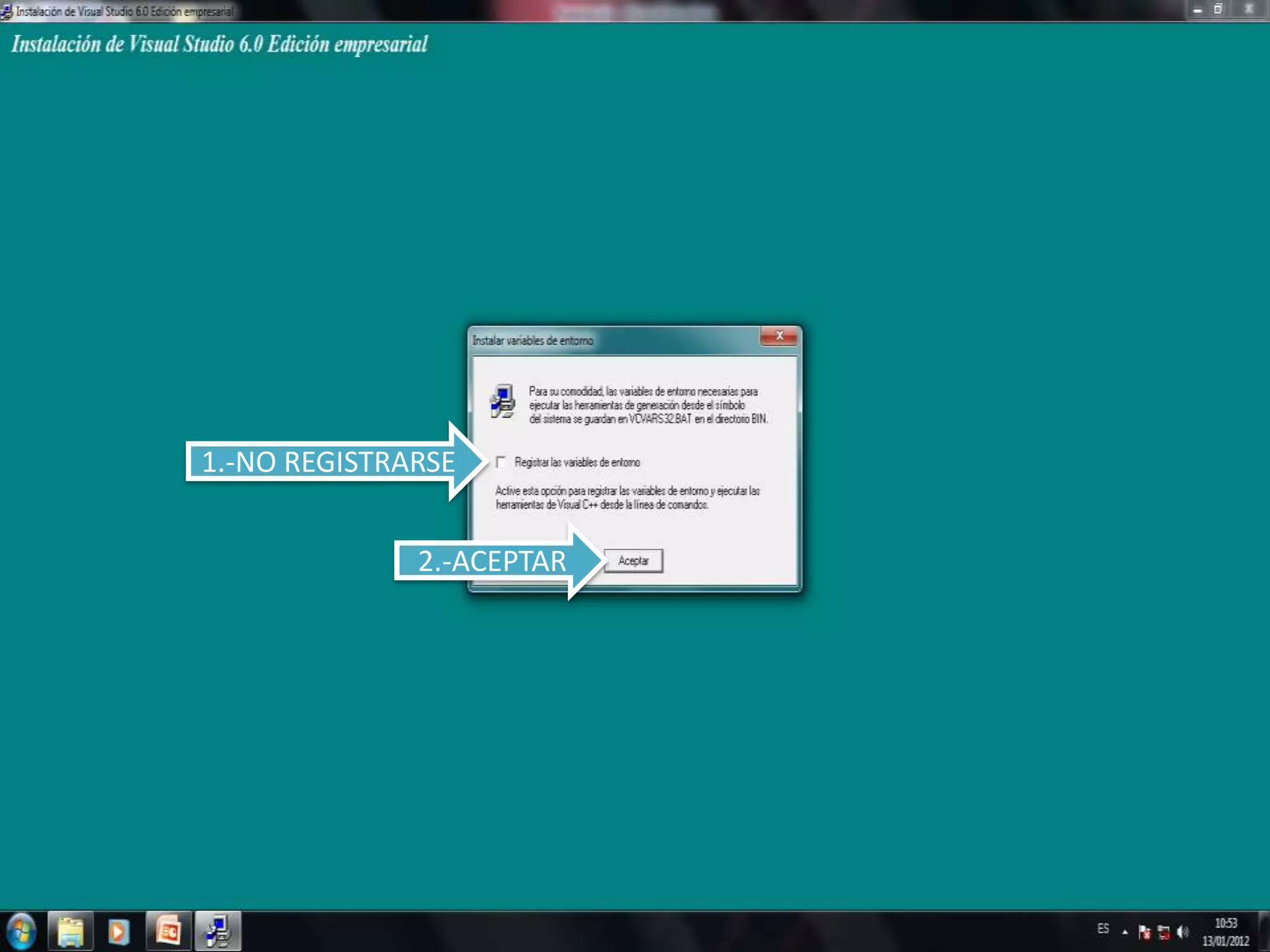Image resolution: width=1270 pixels, height=952 pixels.
Task: Toggle the 'Registrar las variables de entorno' checkbox
Action: pyautogui.click(x=501, y=462)
